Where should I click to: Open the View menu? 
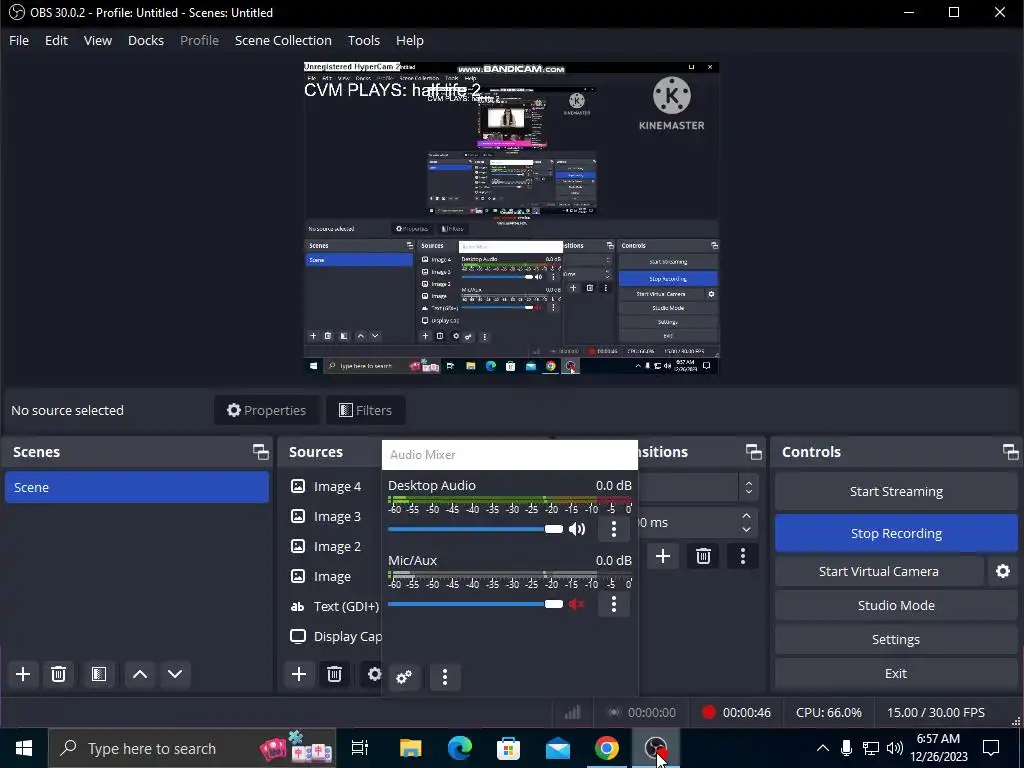(97, 40)
